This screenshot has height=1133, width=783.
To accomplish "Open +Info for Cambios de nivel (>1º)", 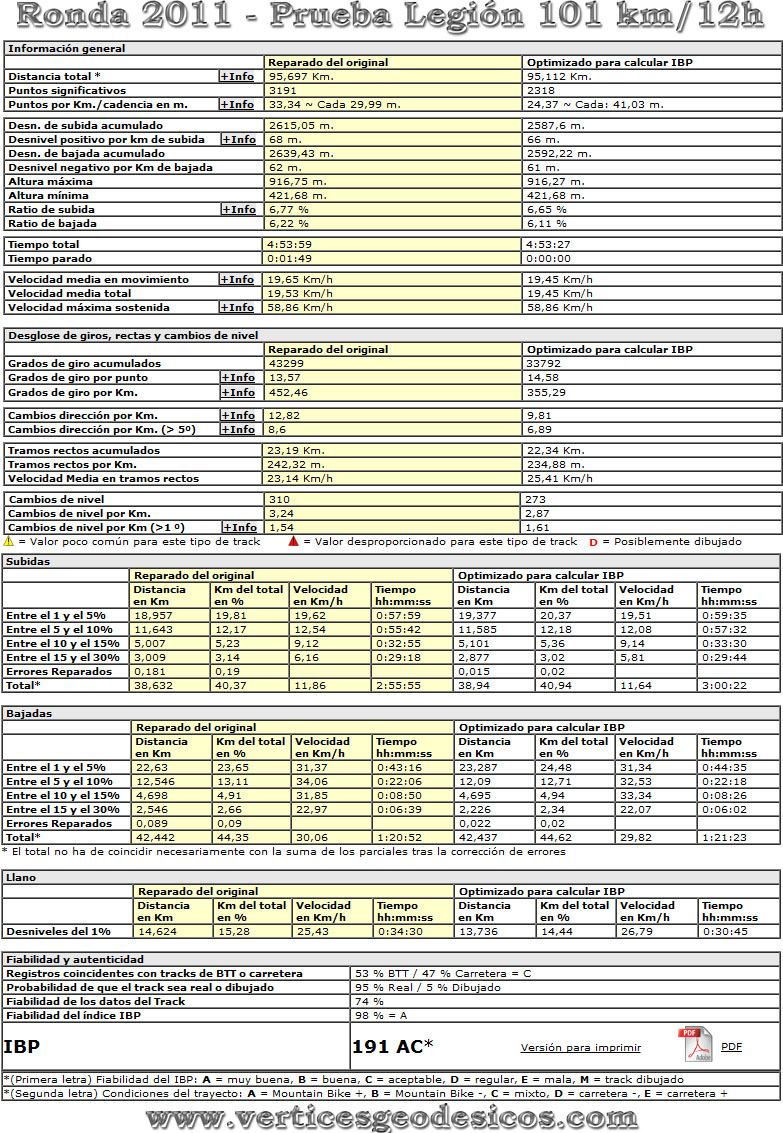I will (241, 527).
